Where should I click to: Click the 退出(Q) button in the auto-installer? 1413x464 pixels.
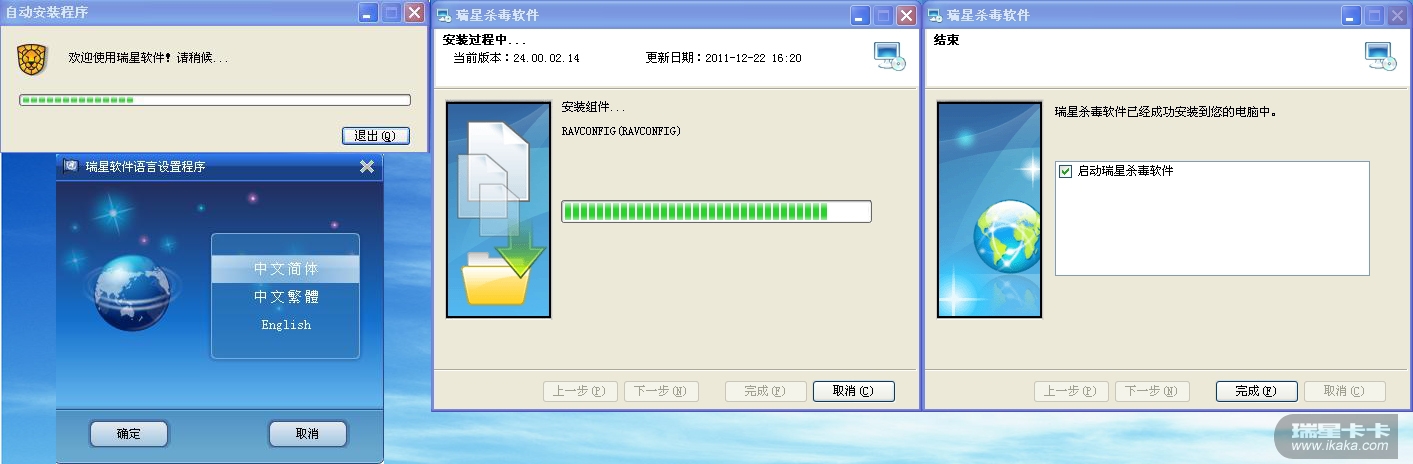tap(375, 136)
